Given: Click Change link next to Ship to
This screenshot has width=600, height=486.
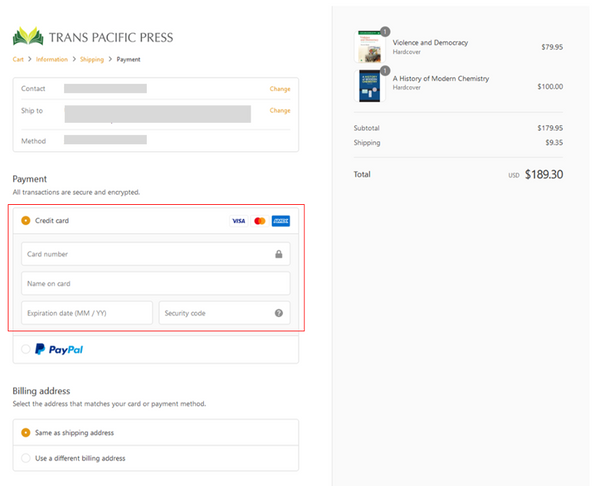Looking at the screenshot, I should 280,110.
